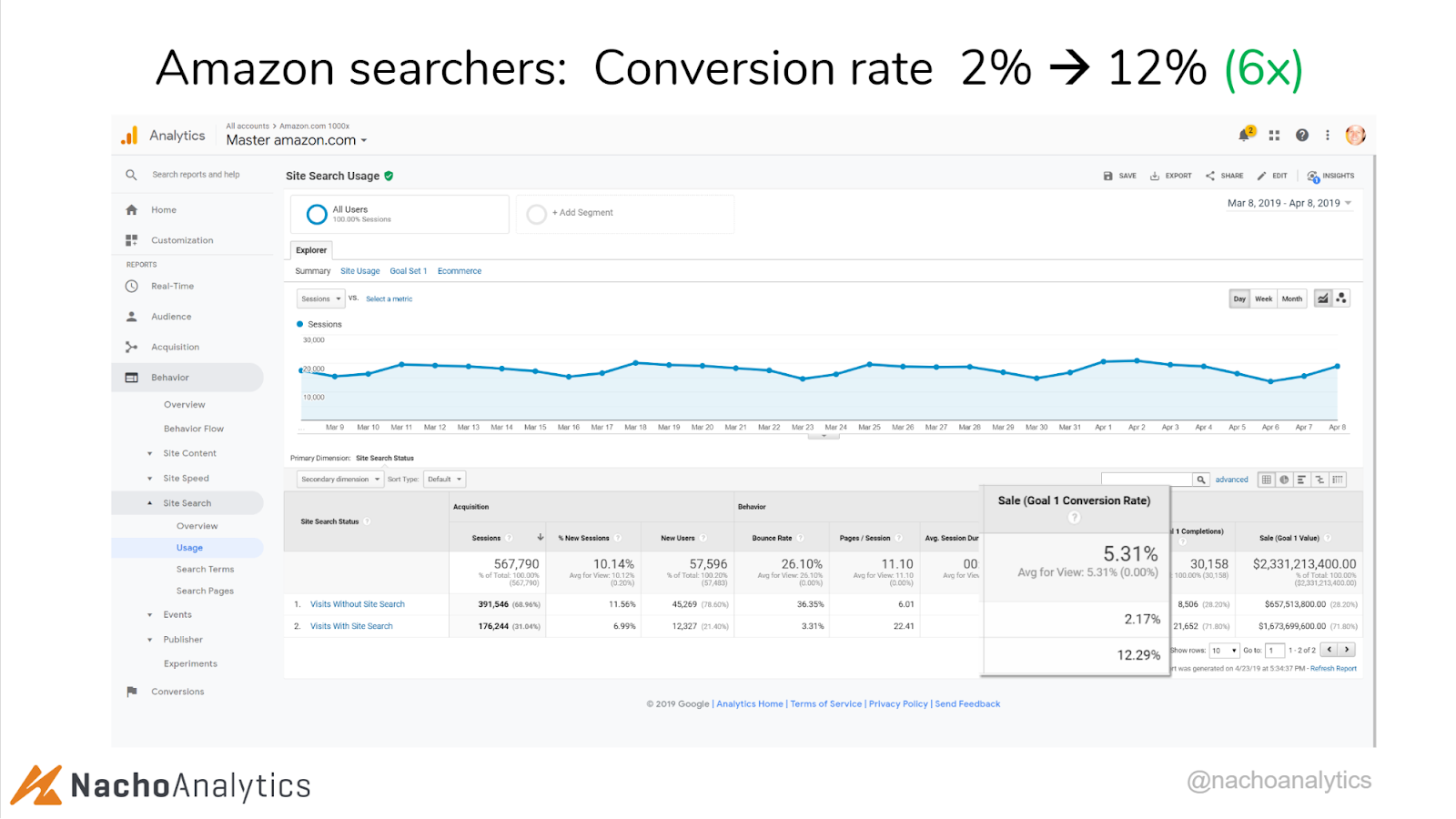The image size is (1456, 819).
Task: Open the Secondary dimension dropdown
Action: (x=339, y=480)
